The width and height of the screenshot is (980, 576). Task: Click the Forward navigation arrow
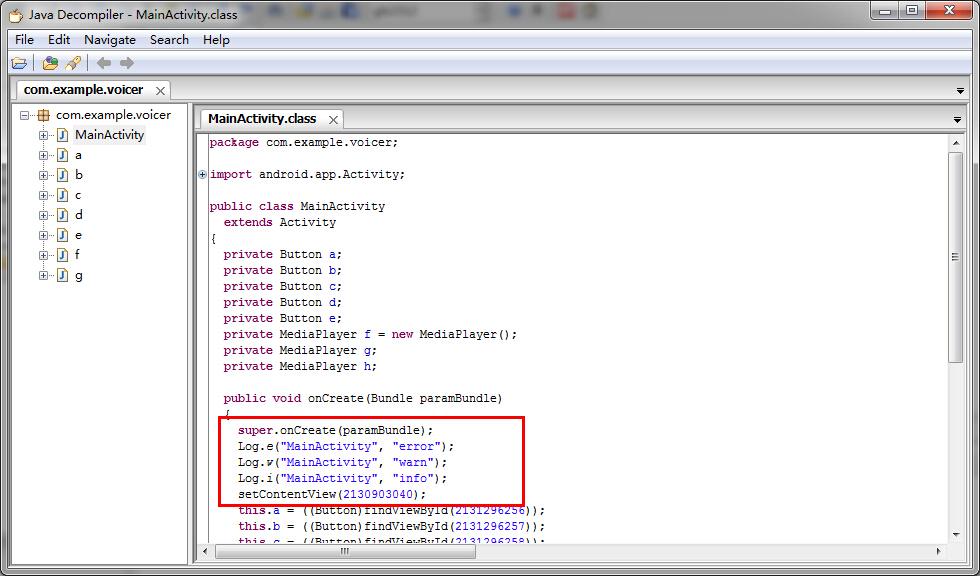[x=127, y=63]
